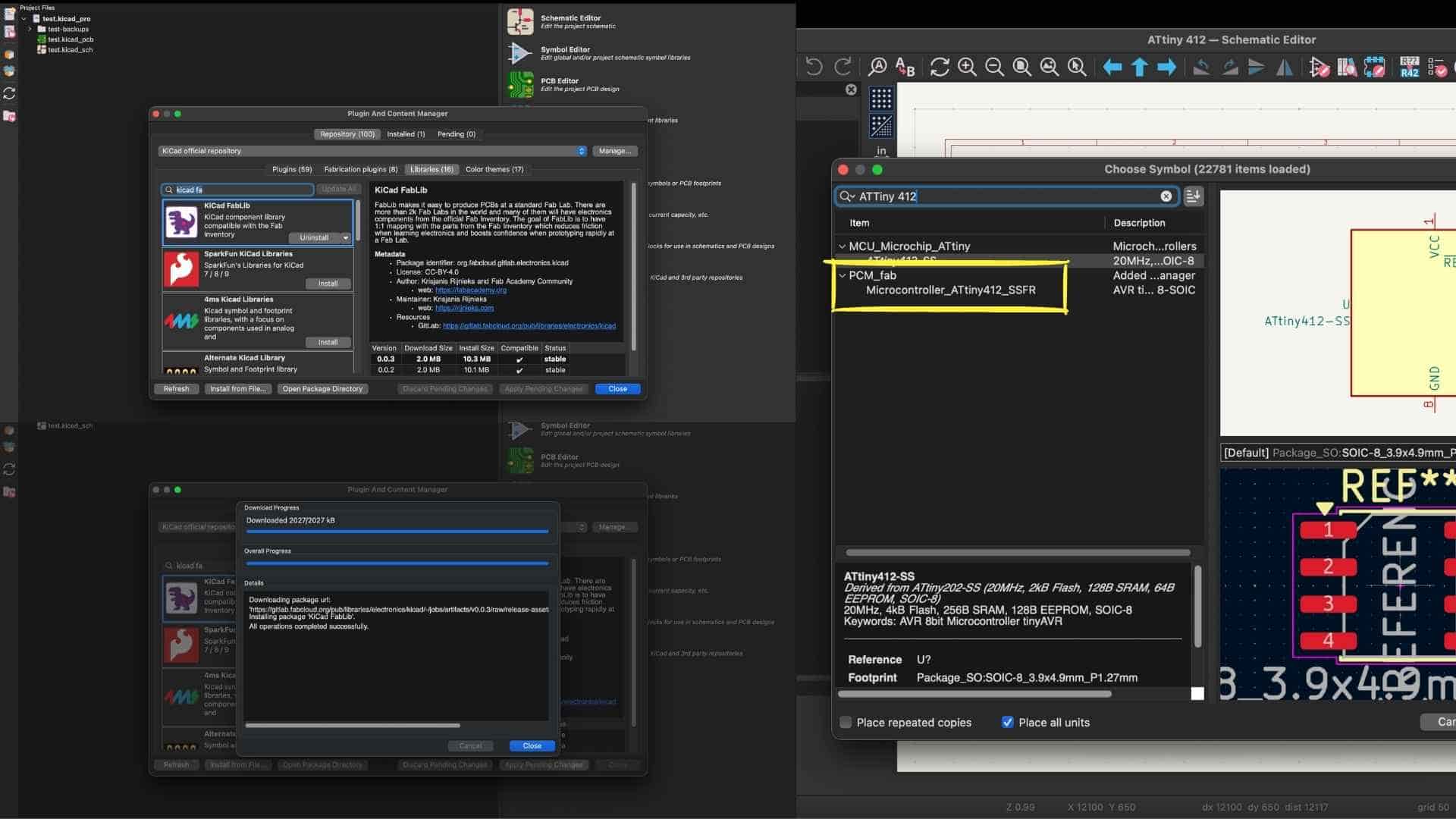The height and width of the screenshot is (819, 1456).
Task: Click the Open Package Directory button
Action: (x=322, y=389)
